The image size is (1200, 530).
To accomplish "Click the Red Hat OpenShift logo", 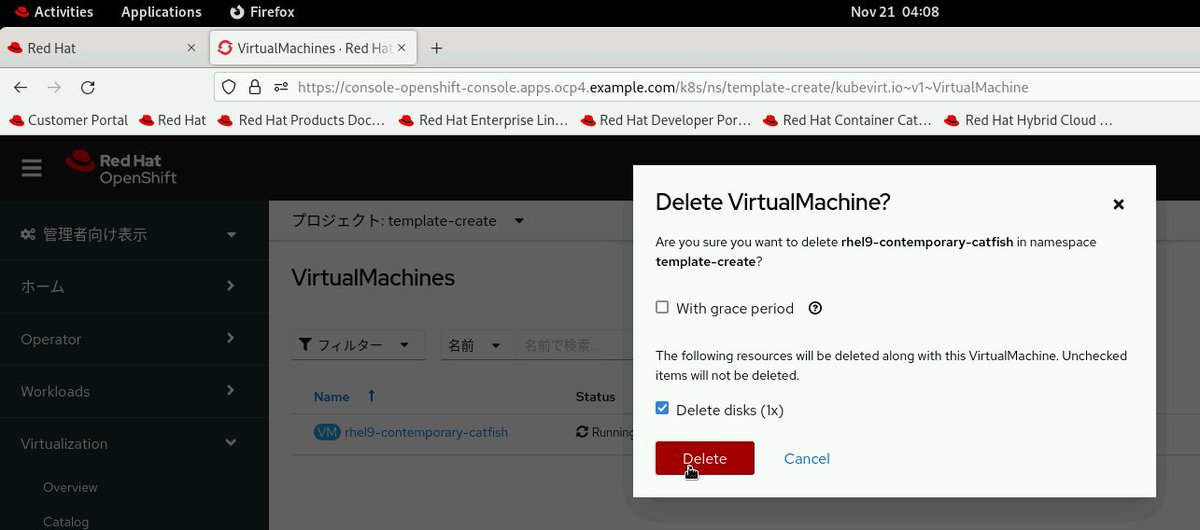I will click(121, 168).
